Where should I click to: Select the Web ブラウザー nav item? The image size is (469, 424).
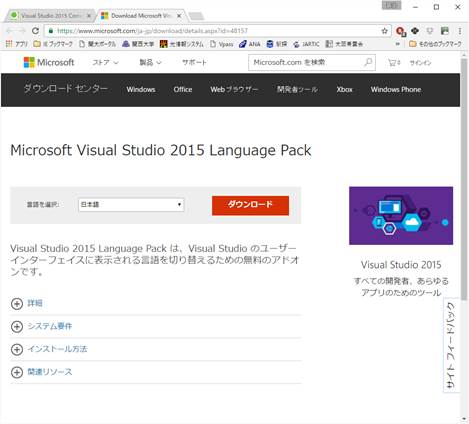[234, 89]
